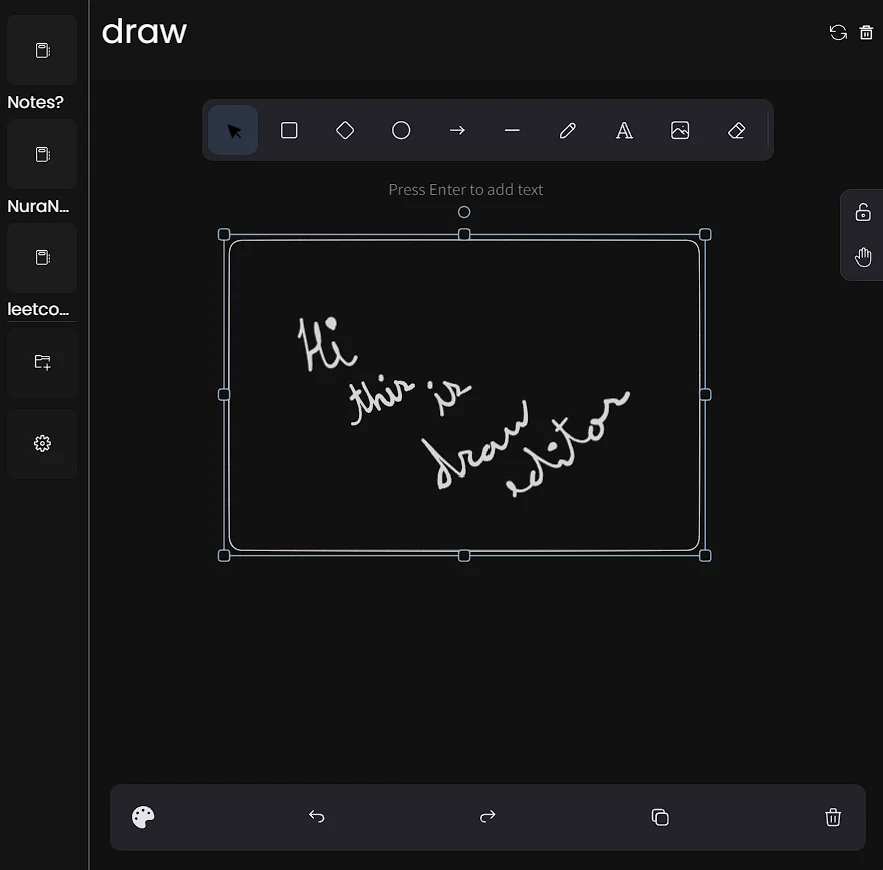This screenshot has height=870, width=883.
Task: Choose the Line tool
Action: coord(512,131)
